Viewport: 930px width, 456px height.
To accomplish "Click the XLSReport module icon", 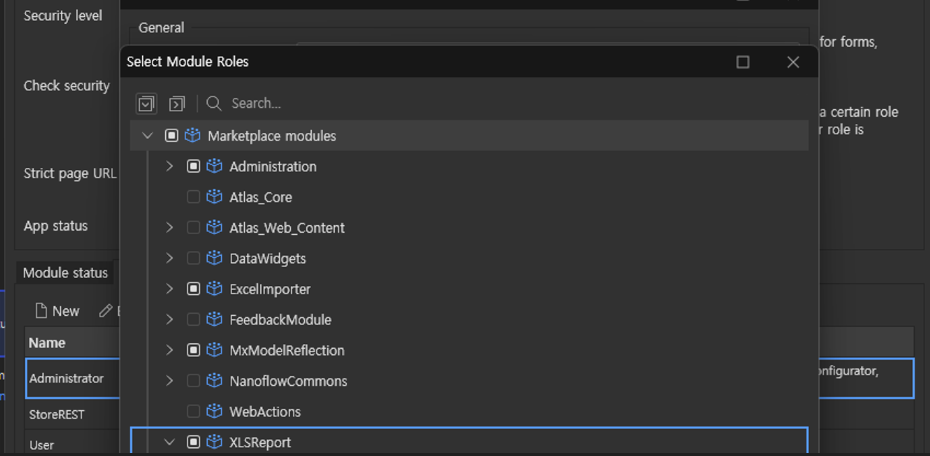I will pos(214,442).
